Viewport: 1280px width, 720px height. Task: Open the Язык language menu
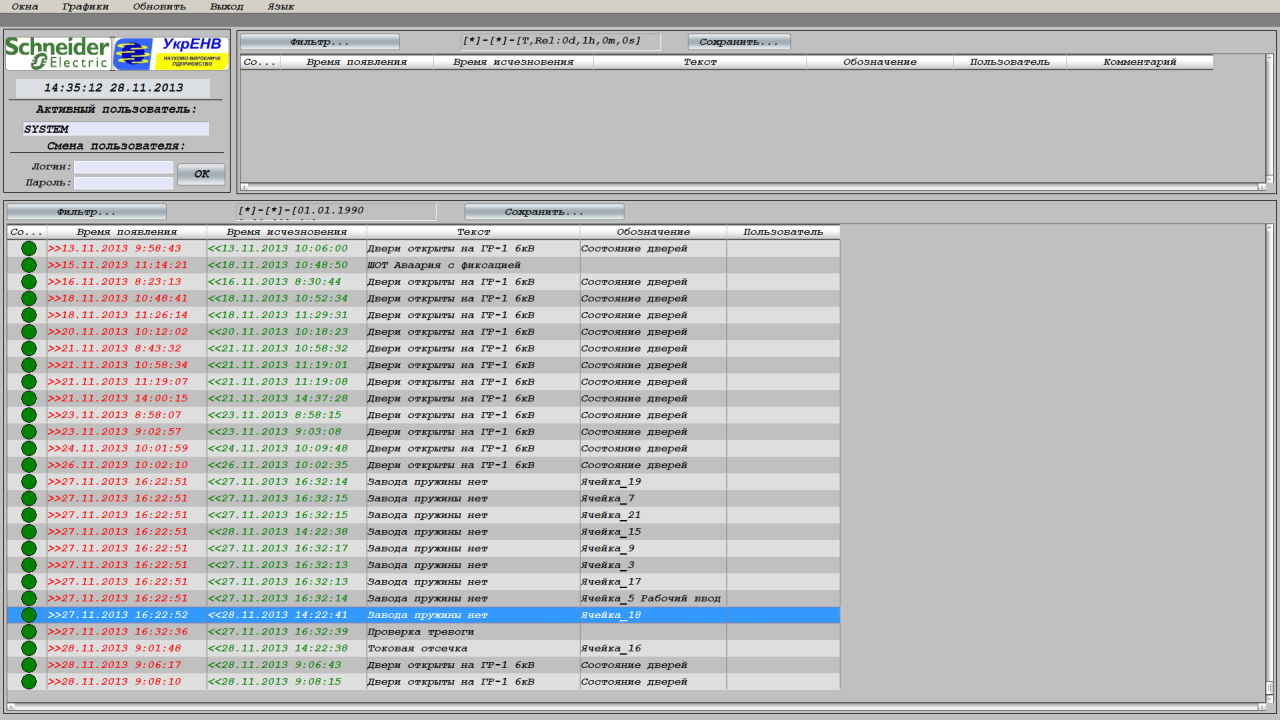click(x=281, y=6)
